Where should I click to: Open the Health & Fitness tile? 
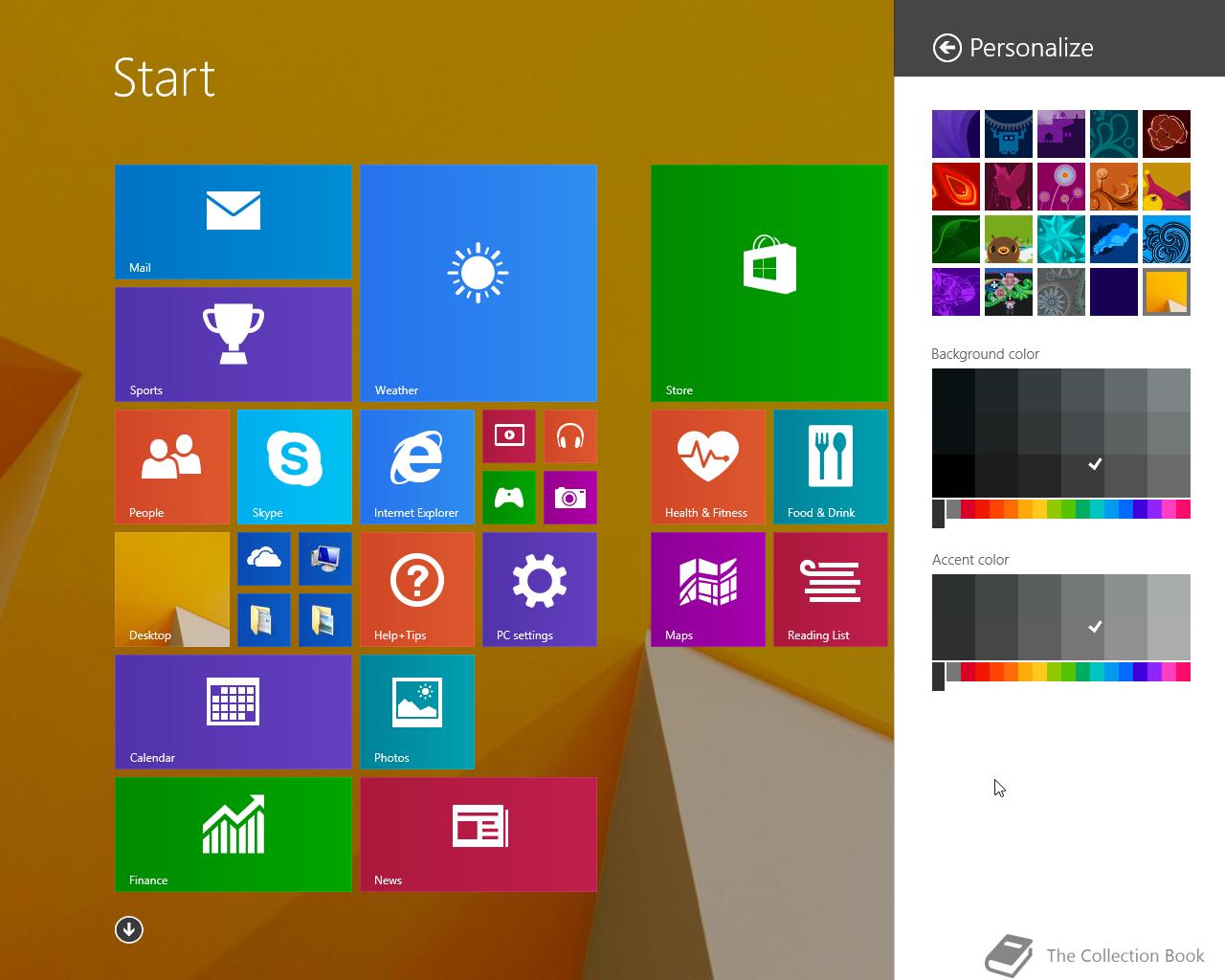point(708,467)
